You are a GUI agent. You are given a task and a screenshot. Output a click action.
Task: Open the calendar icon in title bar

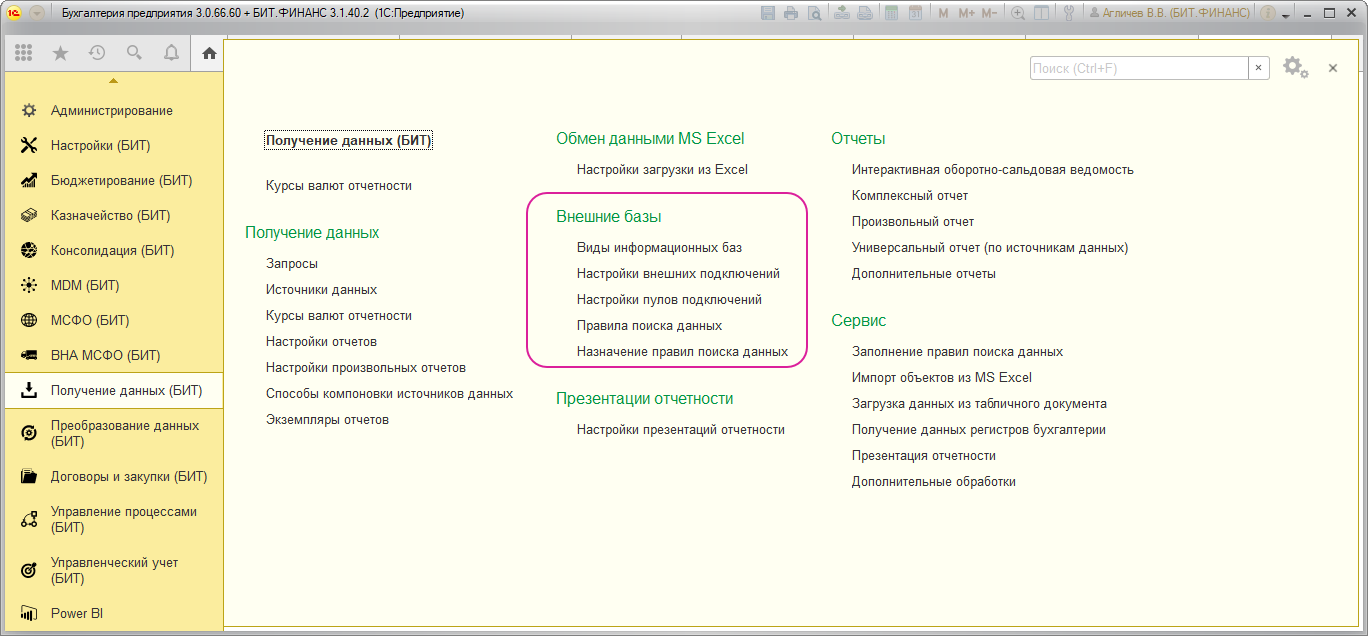(x=915, y=13)
